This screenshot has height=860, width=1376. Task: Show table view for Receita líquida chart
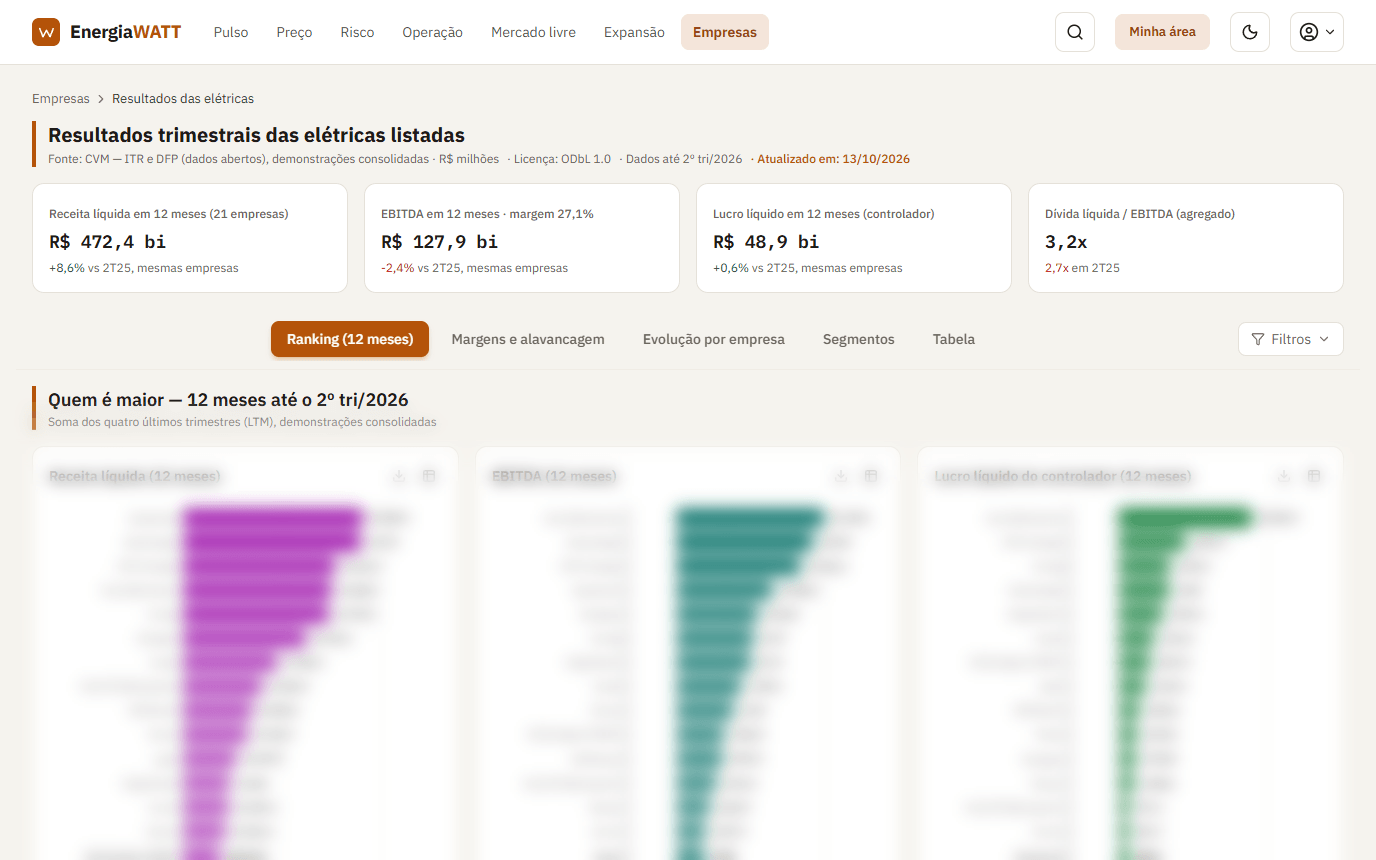pos(429,476)
